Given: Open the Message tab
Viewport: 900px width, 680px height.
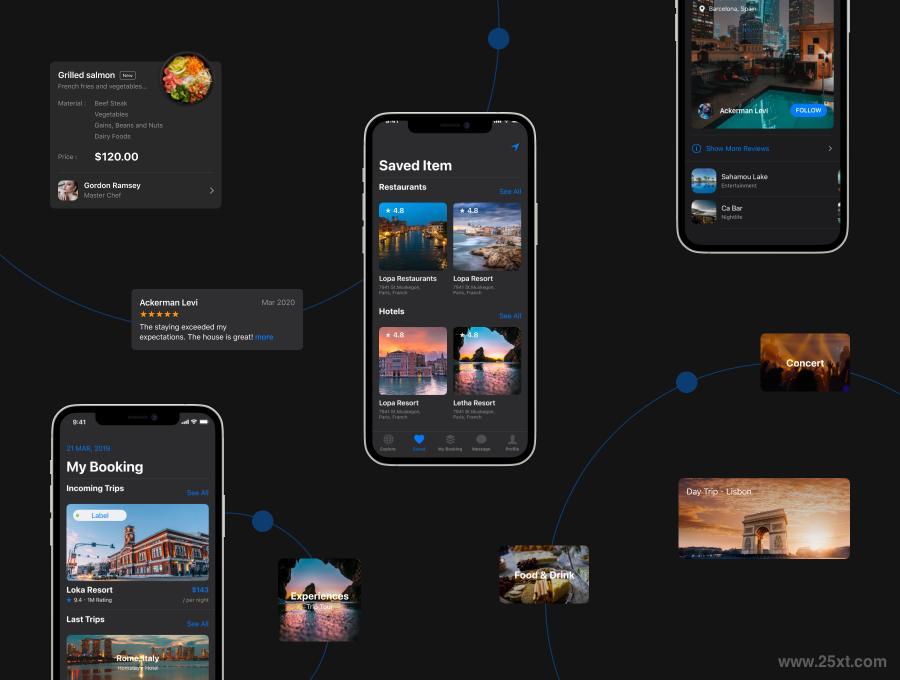Looking at the screenshot, I should click(481, 442).
